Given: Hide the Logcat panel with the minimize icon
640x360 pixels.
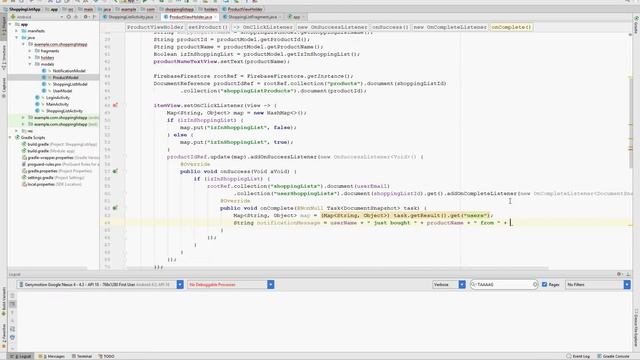Looking at the screenshot, I should [628, 274].
